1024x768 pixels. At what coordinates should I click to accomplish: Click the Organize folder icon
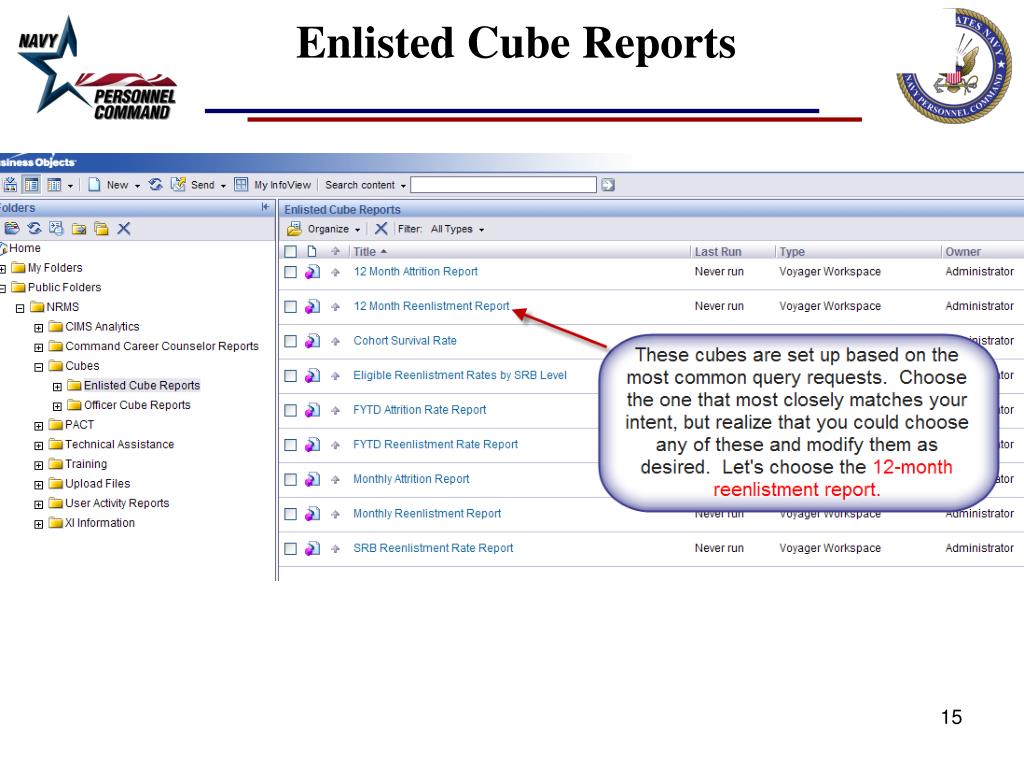[294, 229]
